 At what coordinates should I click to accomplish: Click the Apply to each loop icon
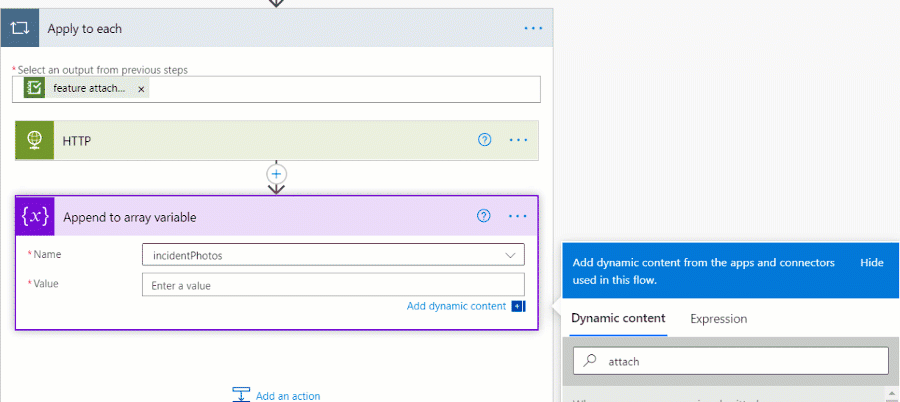pyautogui.click(x=19, y=28)
